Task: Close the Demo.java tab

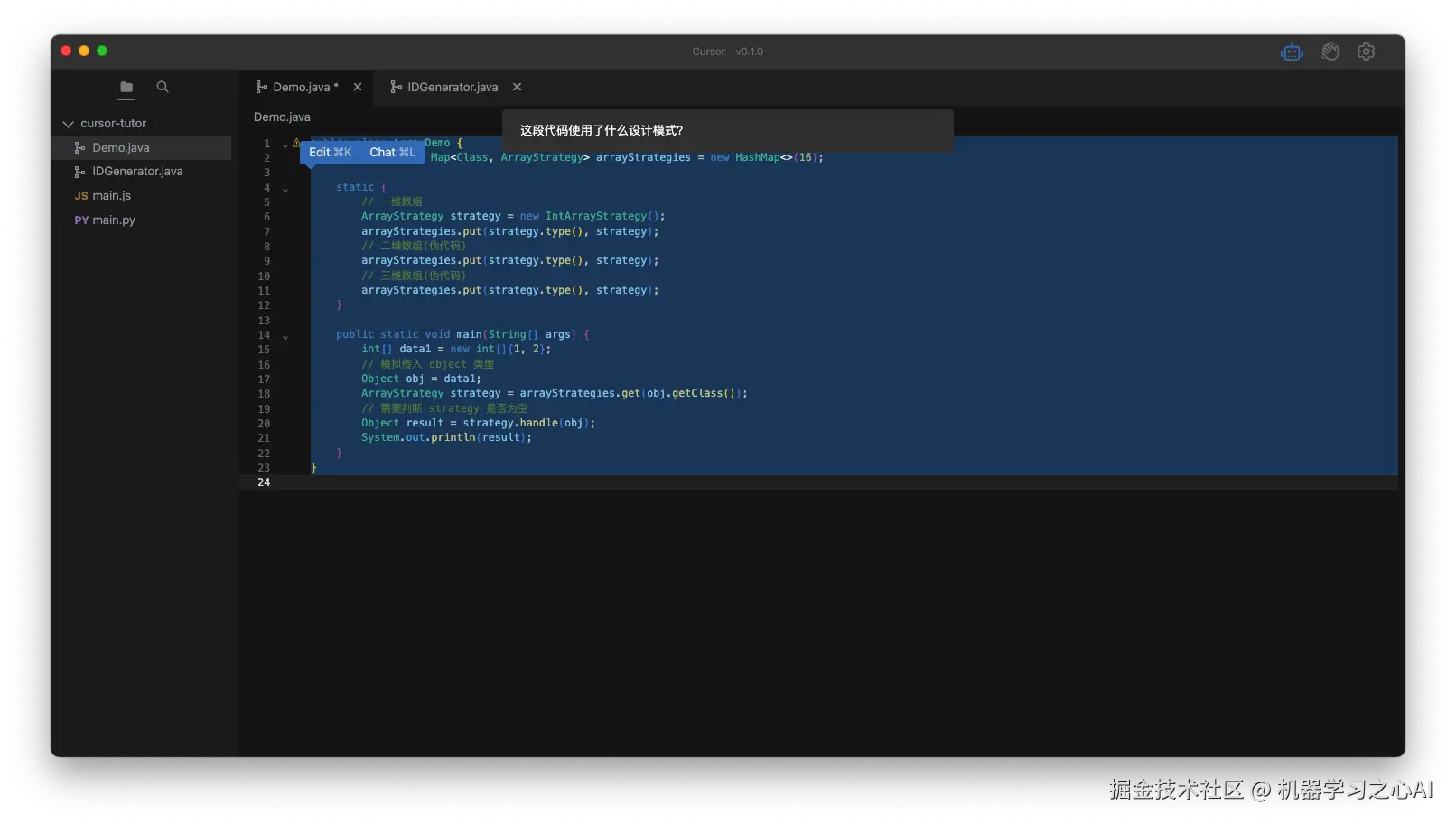Action: click(358, 88)
